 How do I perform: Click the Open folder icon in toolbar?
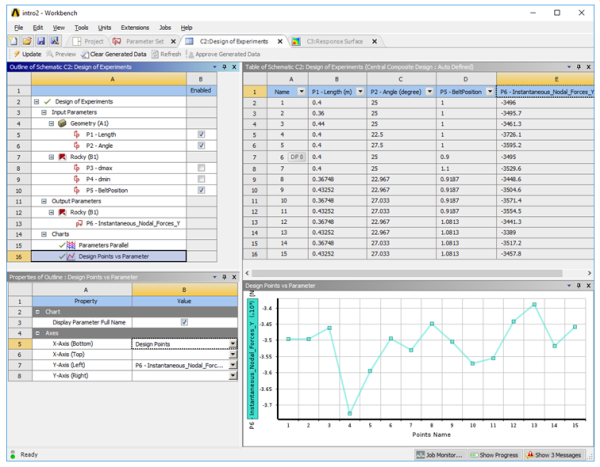click(26, 41)
